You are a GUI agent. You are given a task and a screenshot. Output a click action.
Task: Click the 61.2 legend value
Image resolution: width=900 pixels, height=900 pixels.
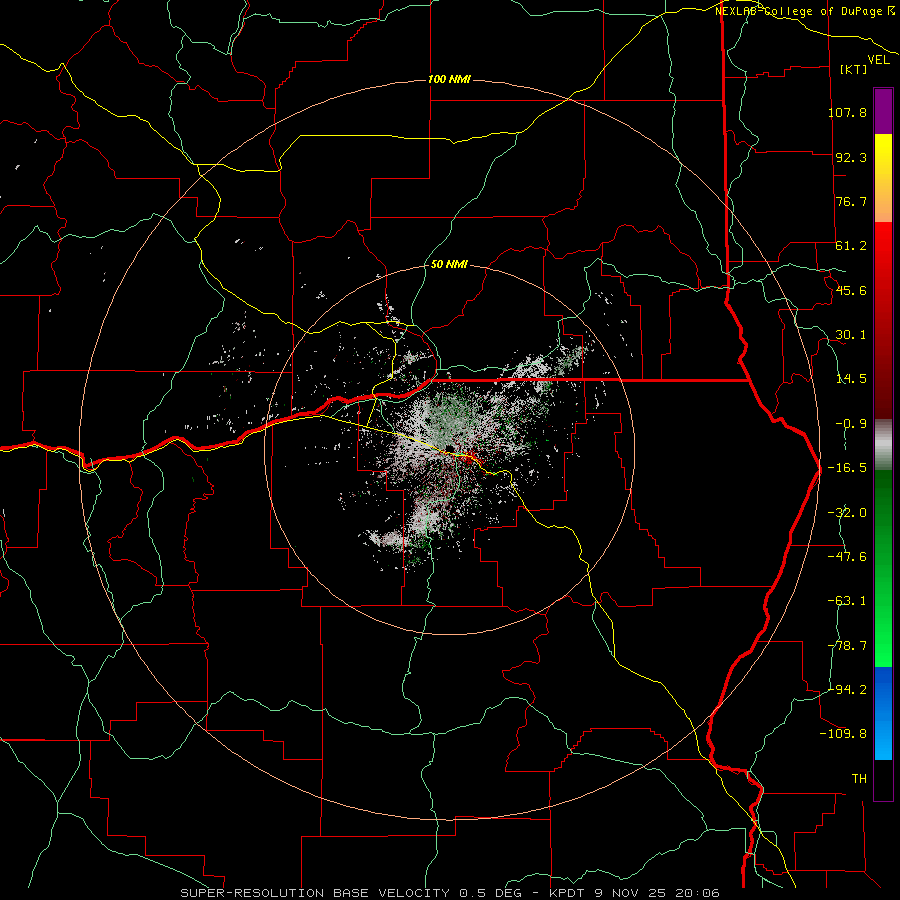(851, 246)
